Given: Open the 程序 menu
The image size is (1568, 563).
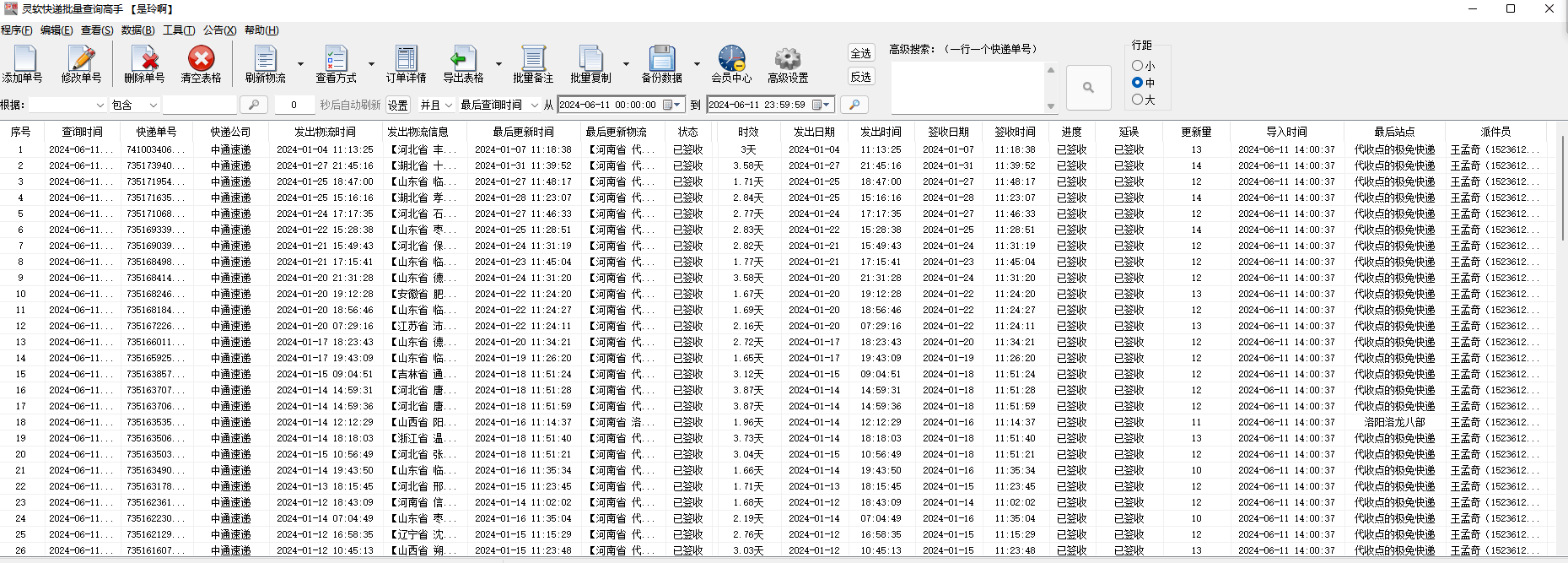Looking at the screenshot, I should [17, 30].
